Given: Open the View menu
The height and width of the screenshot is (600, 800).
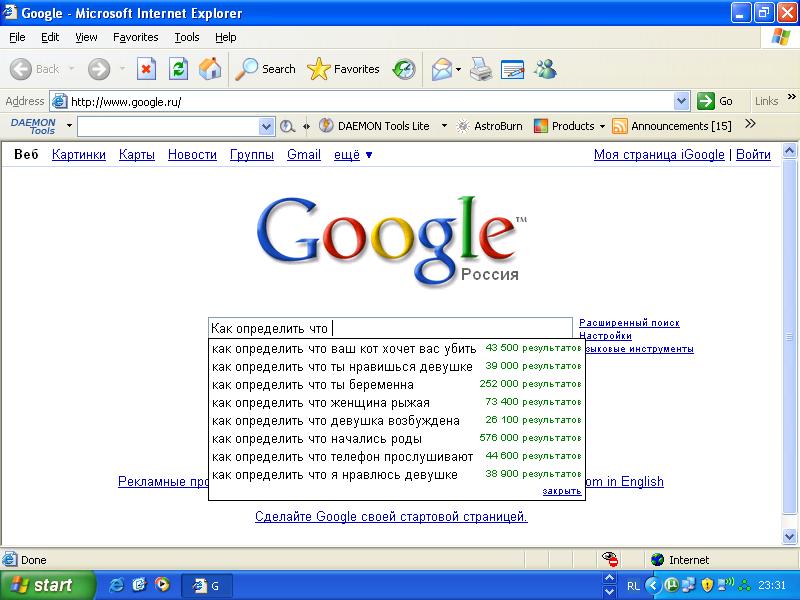Looking at the screenshot, I should pos(86,37).
